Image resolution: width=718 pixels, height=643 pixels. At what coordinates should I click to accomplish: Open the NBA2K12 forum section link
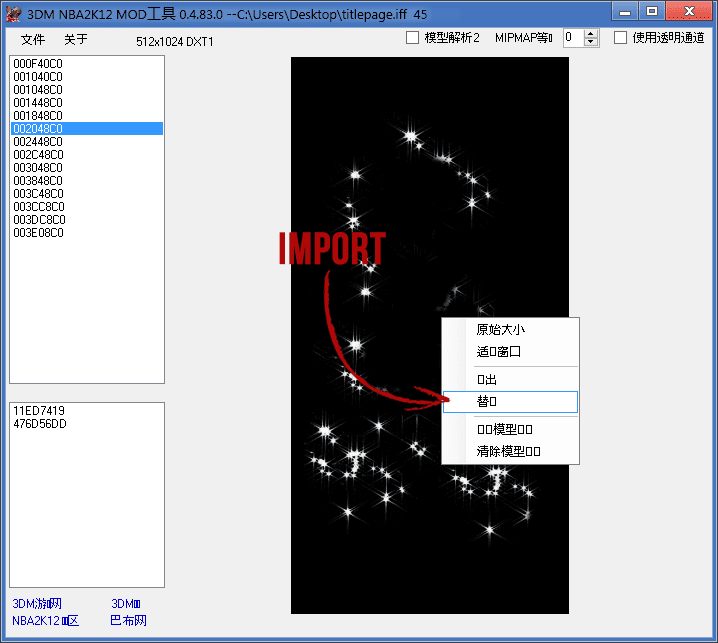45,621
